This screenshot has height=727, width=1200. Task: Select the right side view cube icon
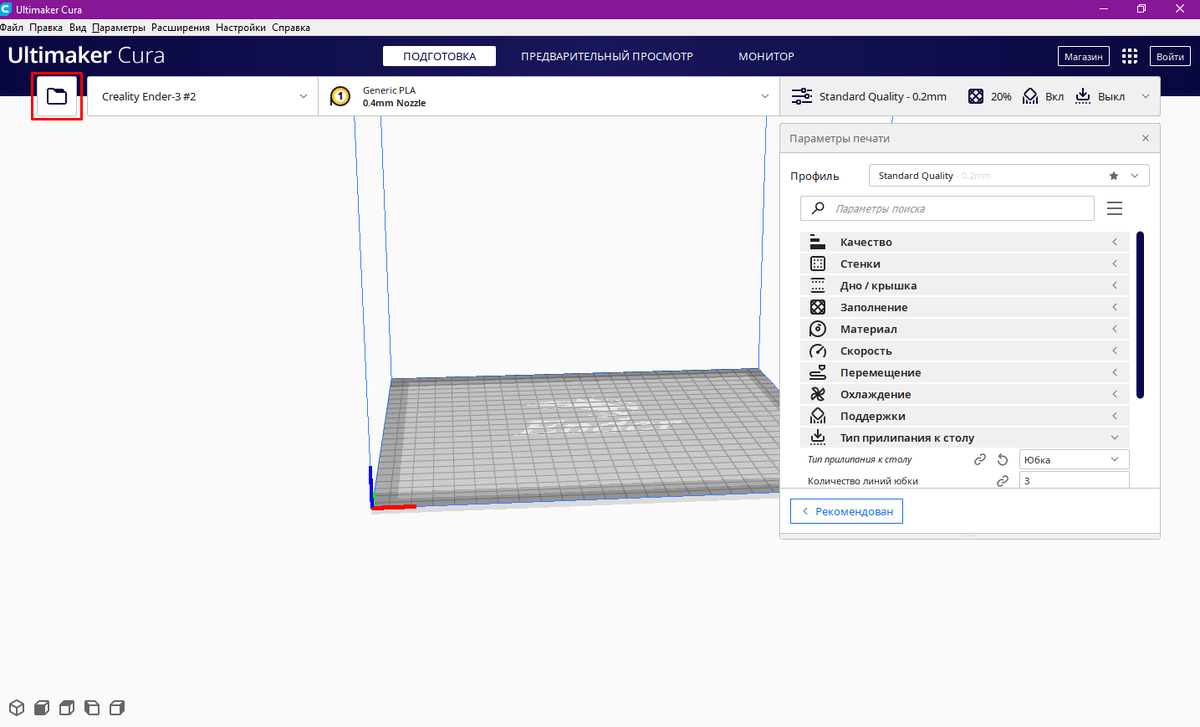(x=117, y=708)
